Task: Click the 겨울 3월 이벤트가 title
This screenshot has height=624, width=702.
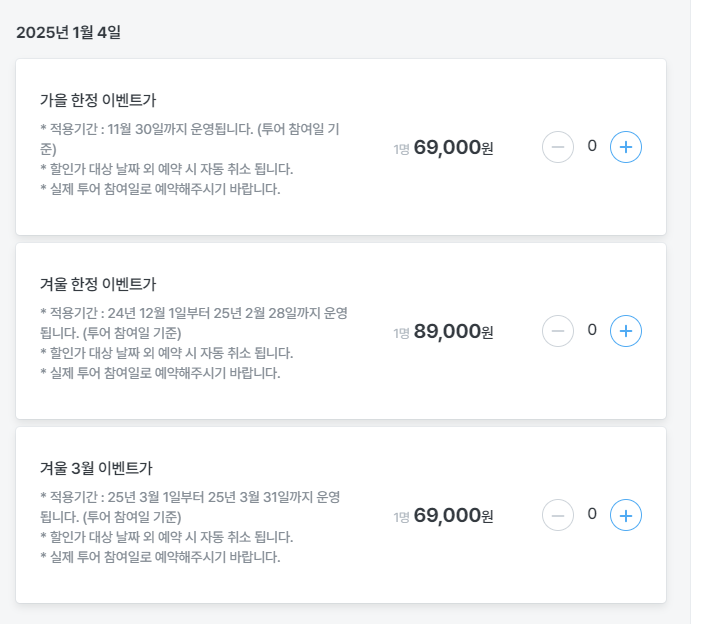Action: pyautogui.click(x=96, y=468)
